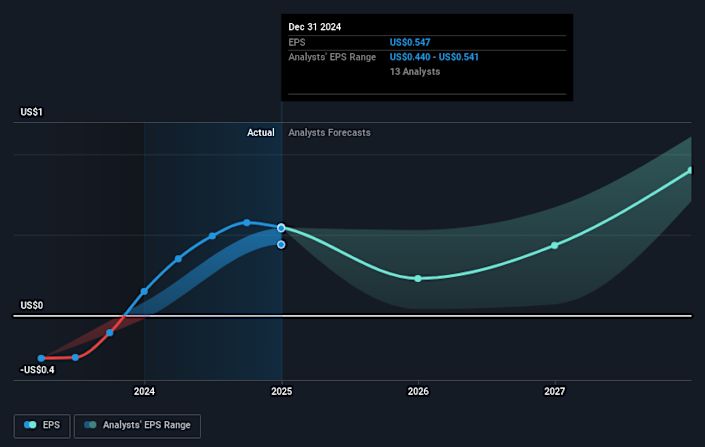Select the EPS point just below US$0 line

tap(110, 333)
